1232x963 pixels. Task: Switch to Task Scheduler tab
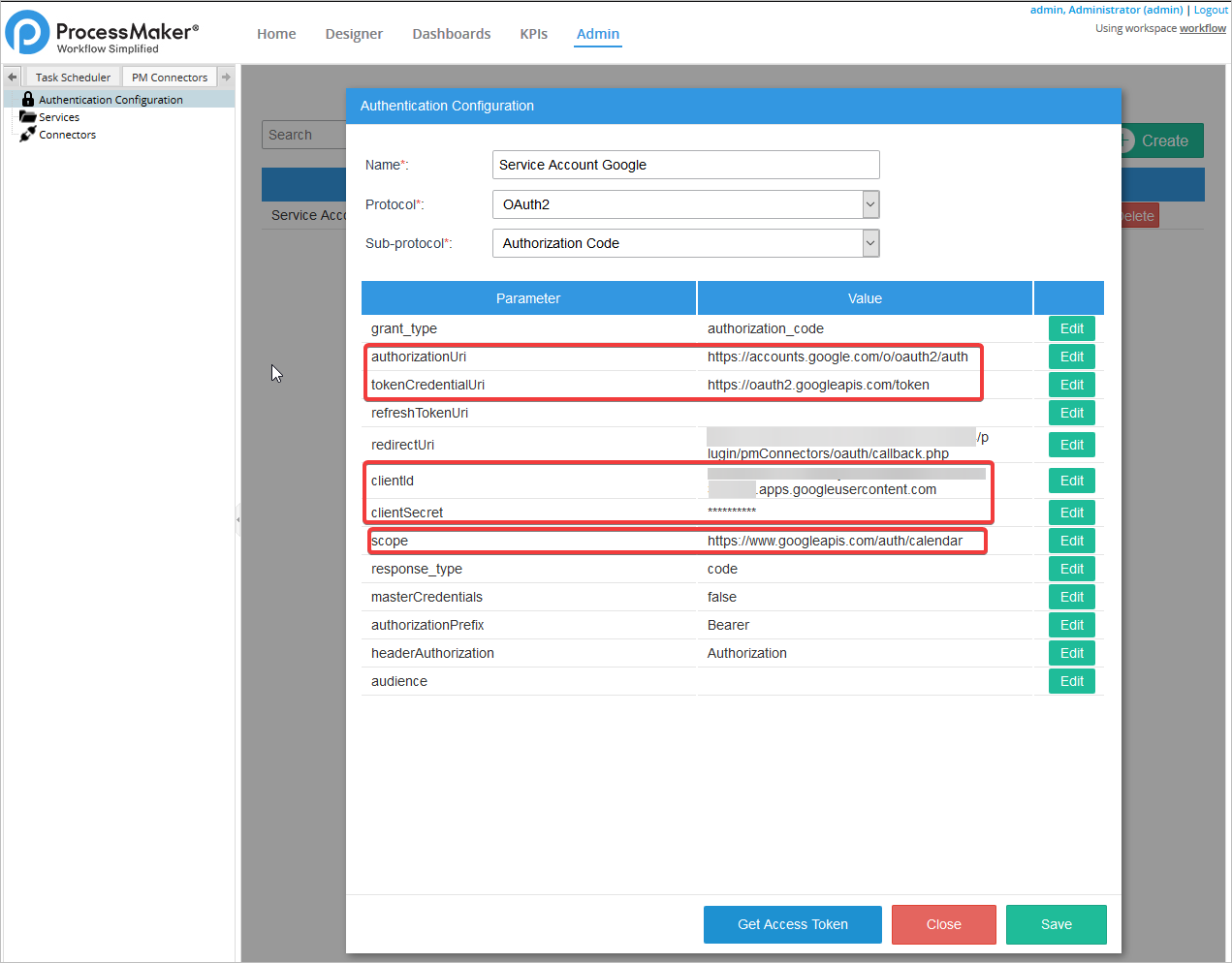[73, 77]
